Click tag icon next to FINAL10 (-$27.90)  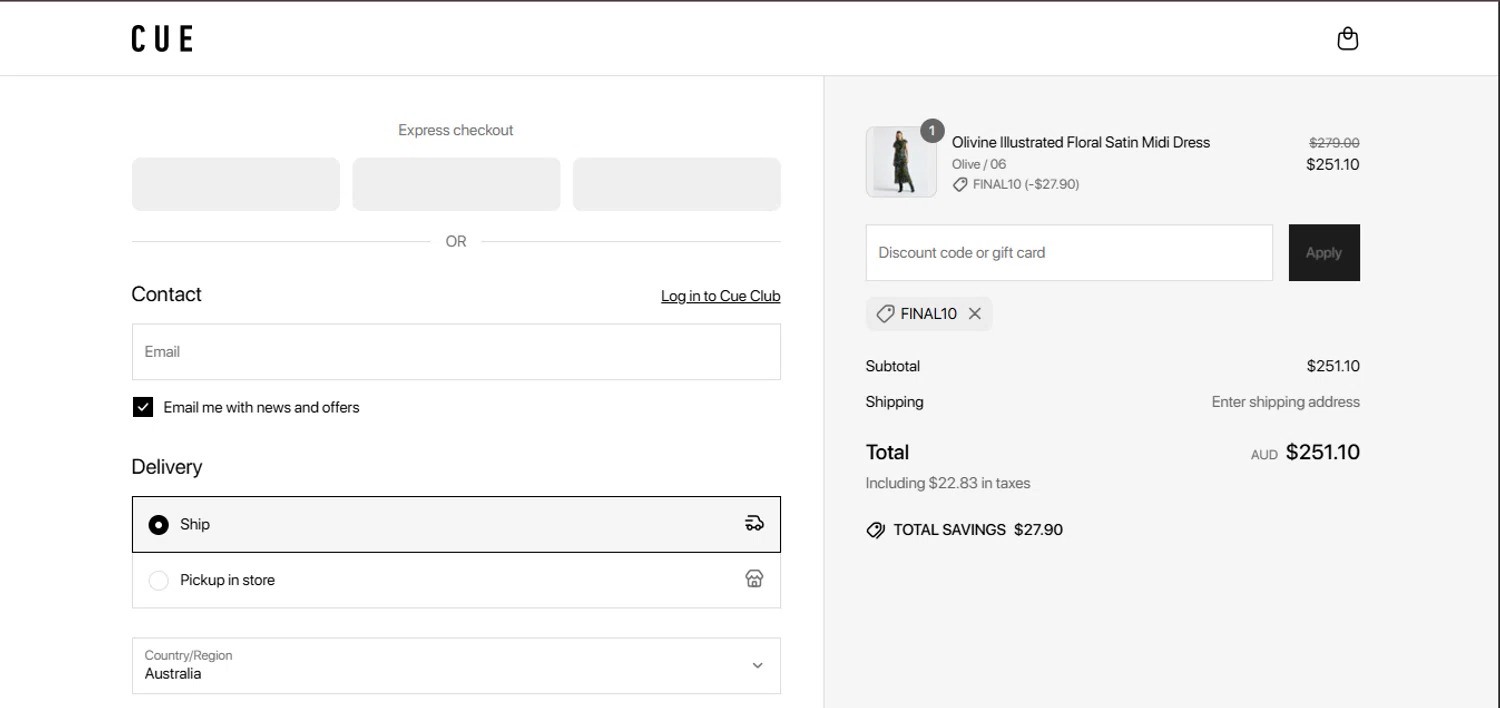click(x=960, y=185)
